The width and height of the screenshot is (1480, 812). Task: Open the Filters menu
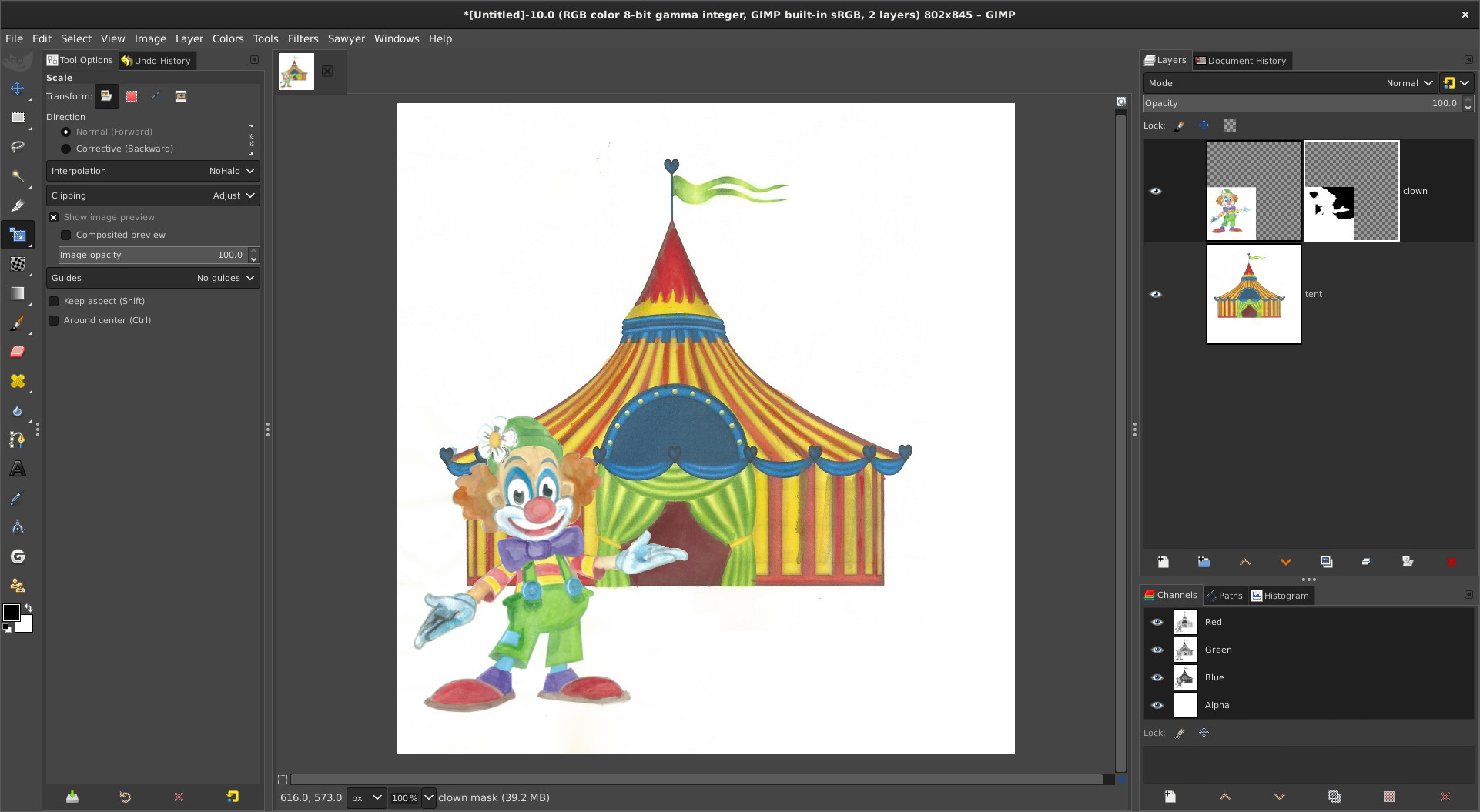303,38
